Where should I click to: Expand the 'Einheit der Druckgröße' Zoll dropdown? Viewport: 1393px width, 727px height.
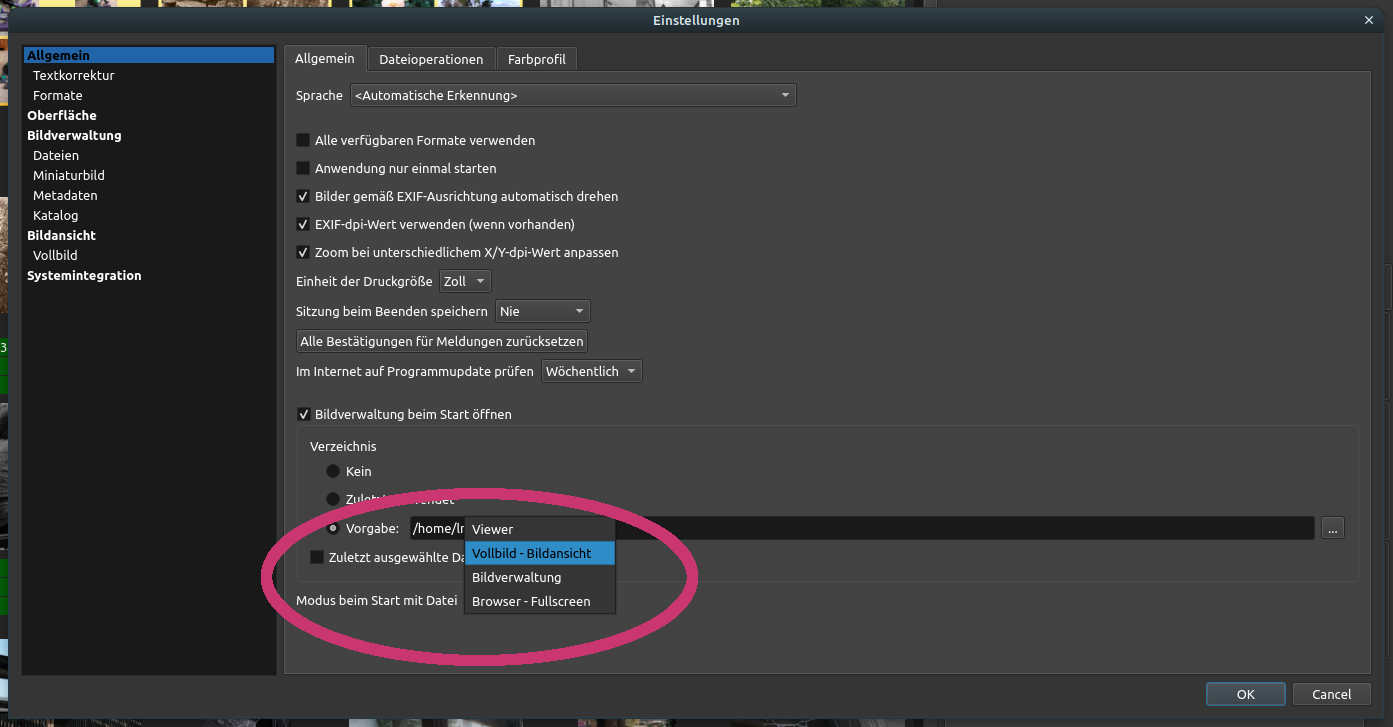466,282
